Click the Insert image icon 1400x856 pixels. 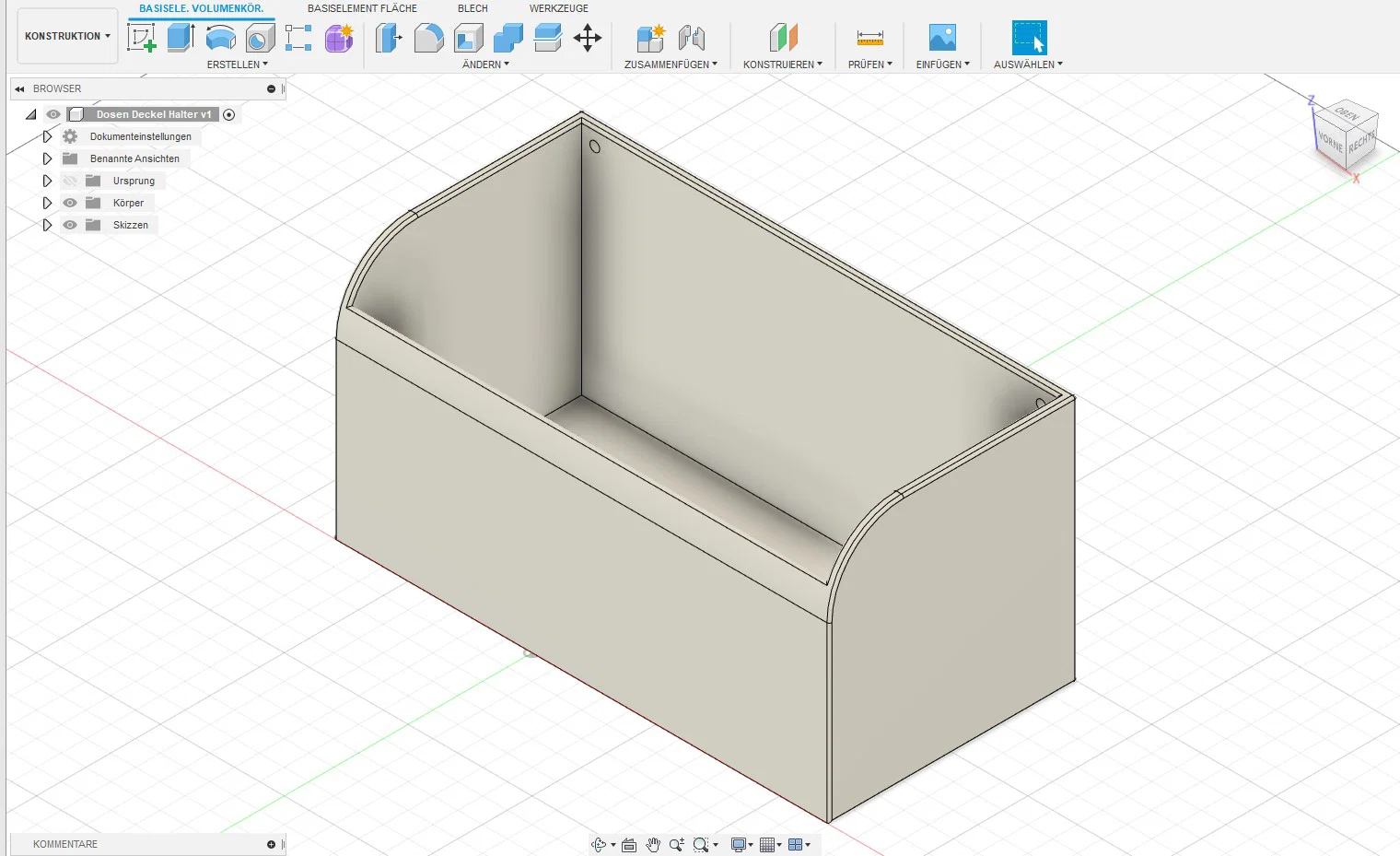(942, 38)
